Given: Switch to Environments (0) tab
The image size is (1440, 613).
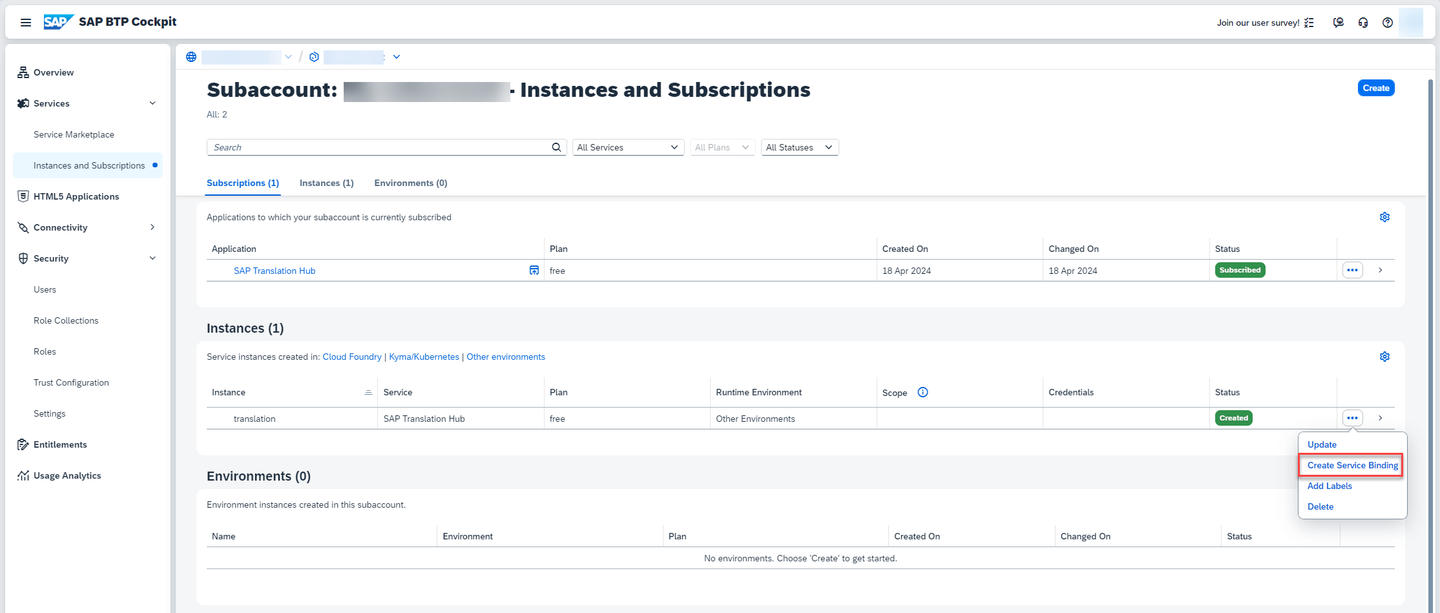Looking at the screenshot, I should tap(411, 183).
